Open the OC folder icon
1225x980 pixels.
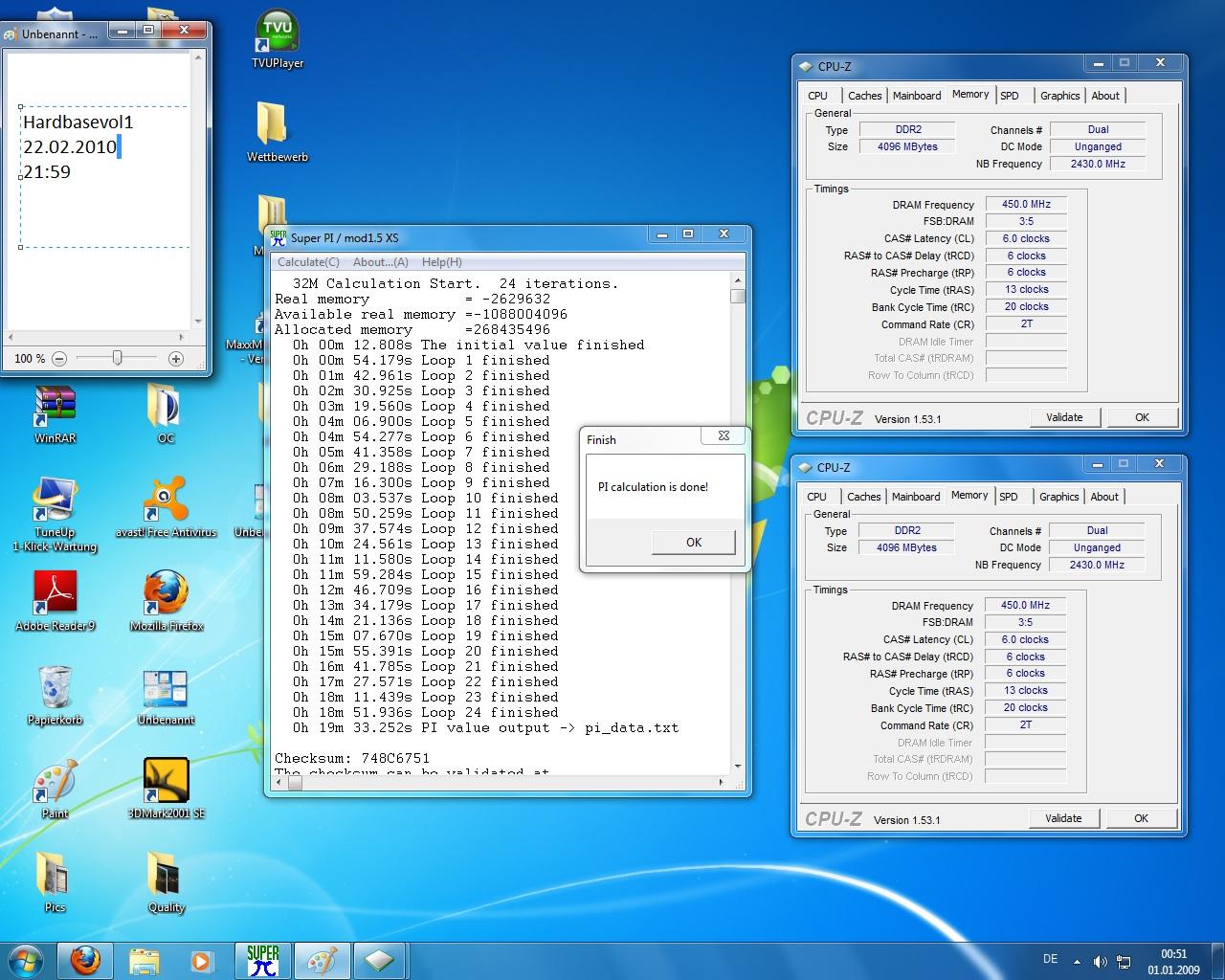pyautogui.click(x=166, y=412)
